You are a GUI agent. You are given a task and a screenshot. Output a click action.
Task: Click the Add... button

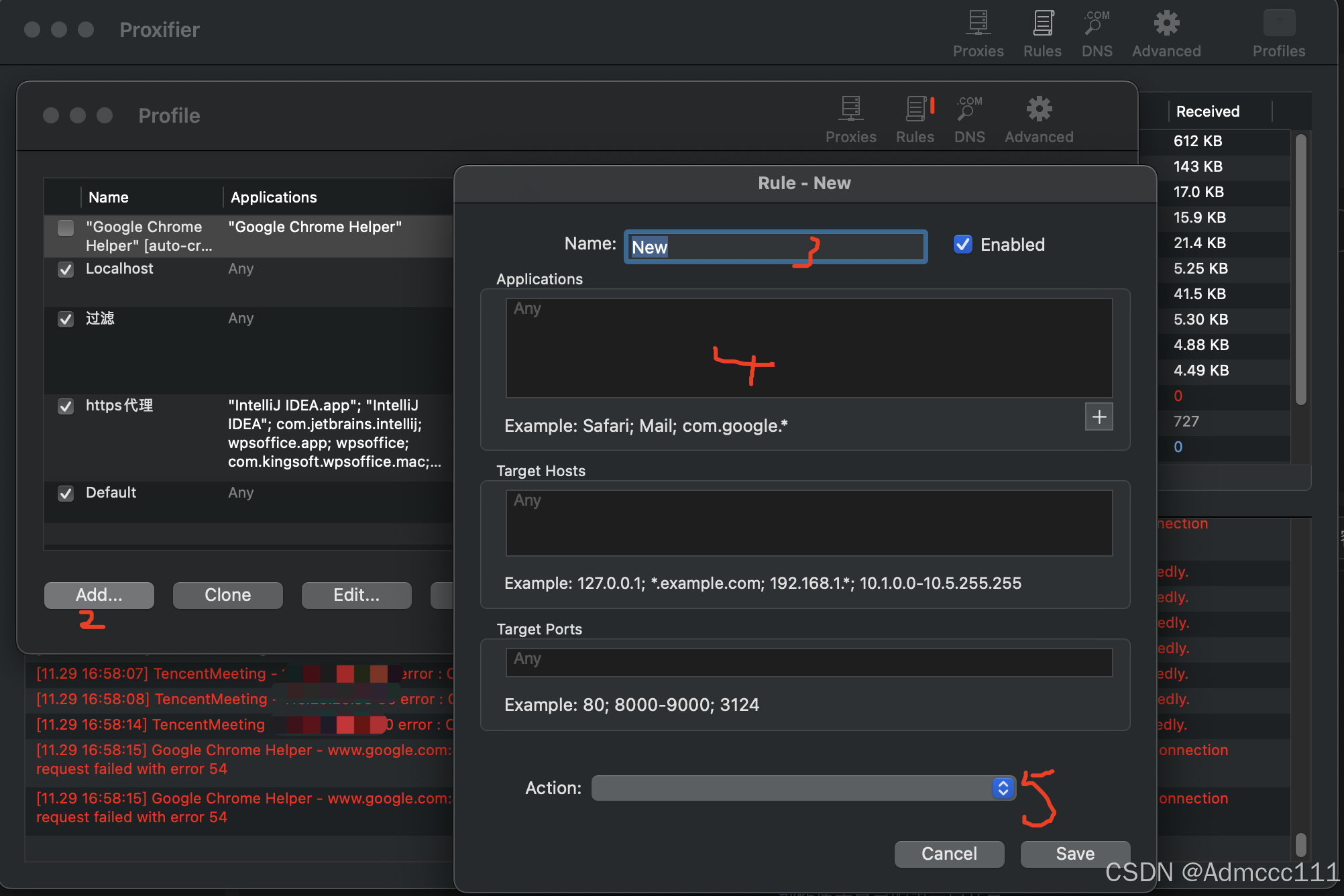99,595
